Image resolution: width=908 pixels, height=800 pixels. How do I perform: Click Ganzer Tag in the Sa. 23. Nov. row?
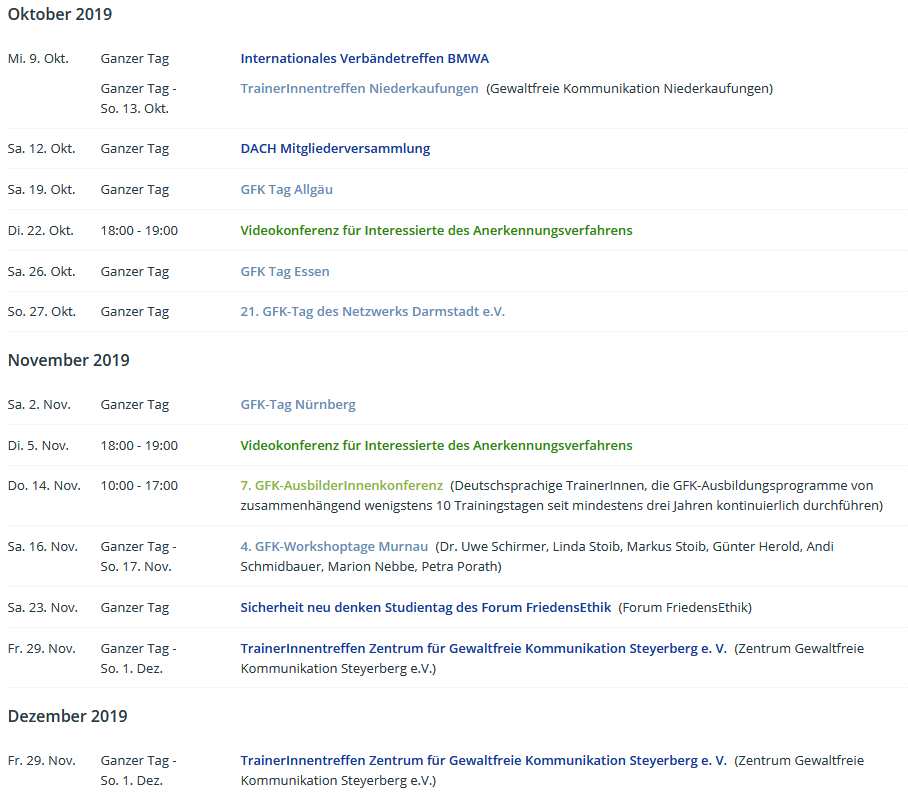(135, 607)
